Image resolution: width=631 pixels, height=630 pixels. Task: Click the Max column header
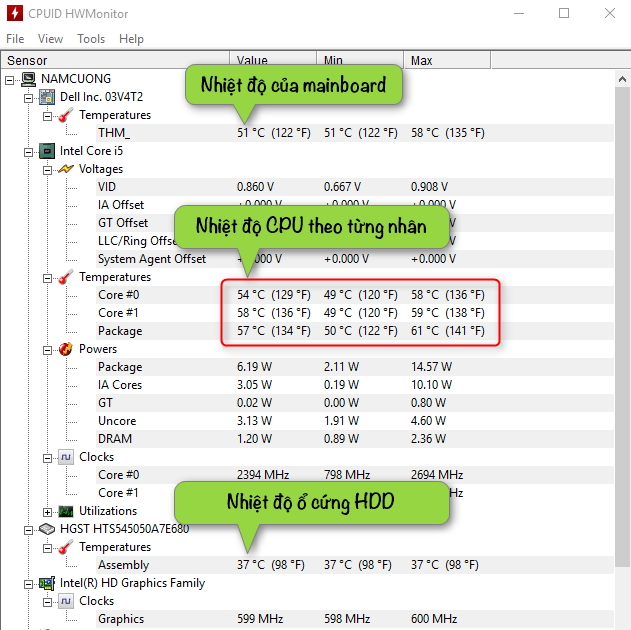point(447,60)
